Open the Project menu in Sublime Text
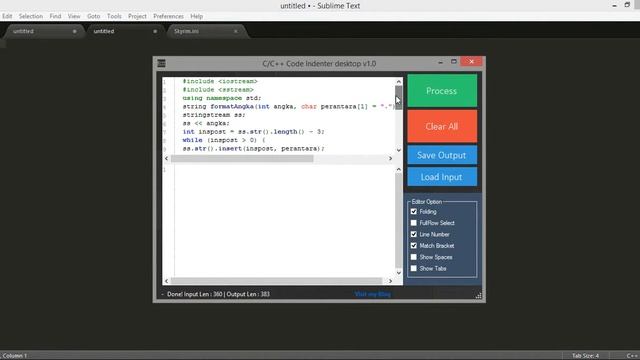 (137, 16)
